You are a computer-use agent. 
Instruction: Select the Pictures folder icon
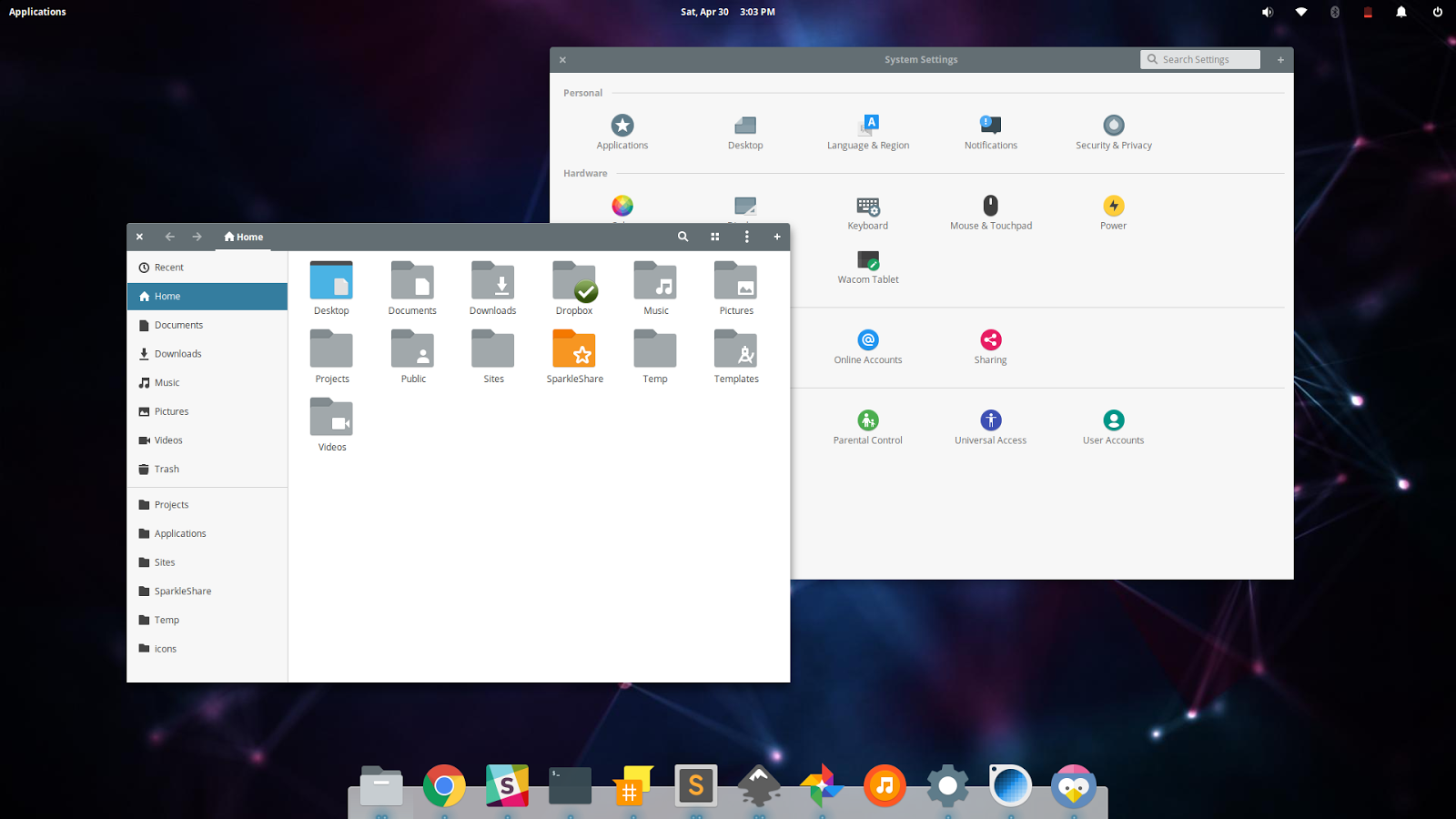[736, 281]
